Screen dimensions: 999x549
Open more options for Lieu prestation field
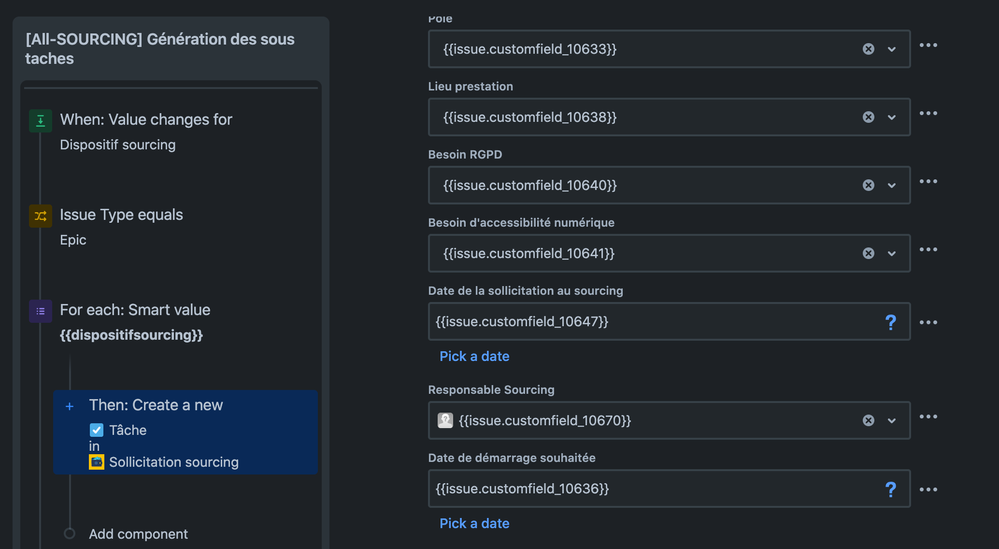[928, 114]
